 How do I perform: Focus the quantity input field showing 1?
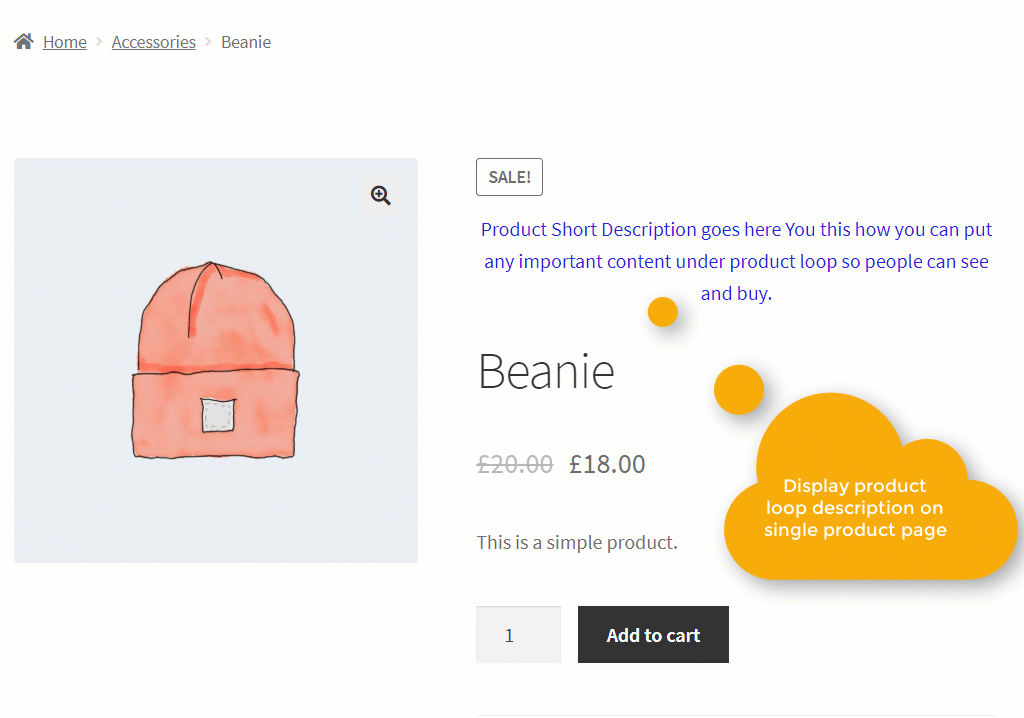point(519,634)
